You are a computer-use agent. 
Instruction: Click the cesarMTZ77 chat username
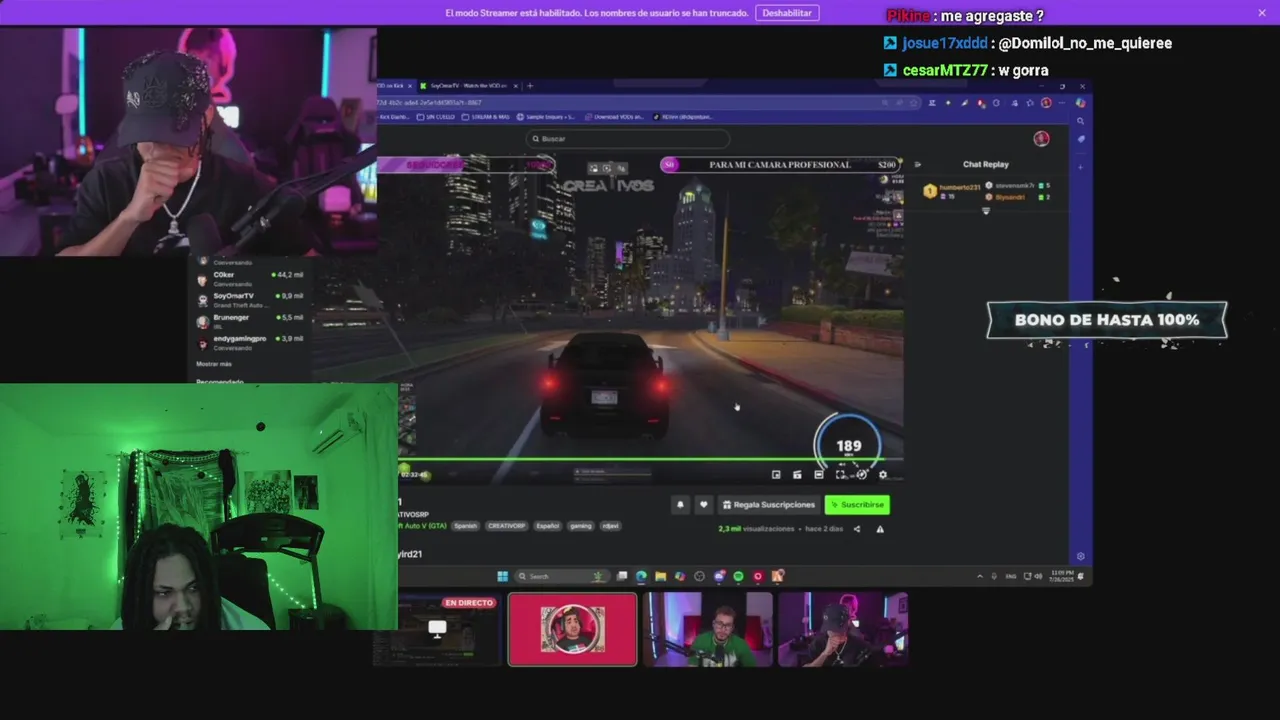click(x=945, y=70)
